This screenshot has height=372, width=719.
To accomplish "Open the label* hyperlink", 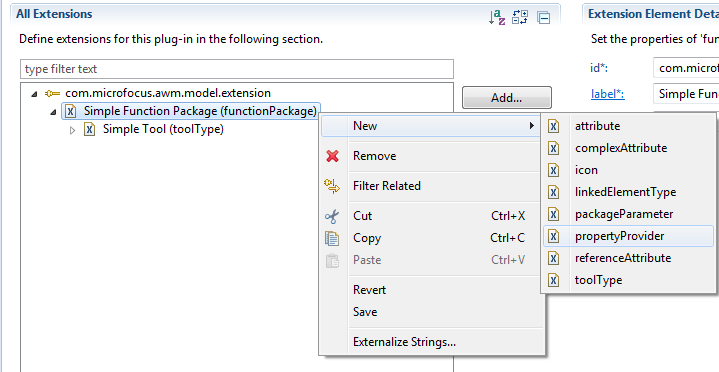I will point(608,94).
